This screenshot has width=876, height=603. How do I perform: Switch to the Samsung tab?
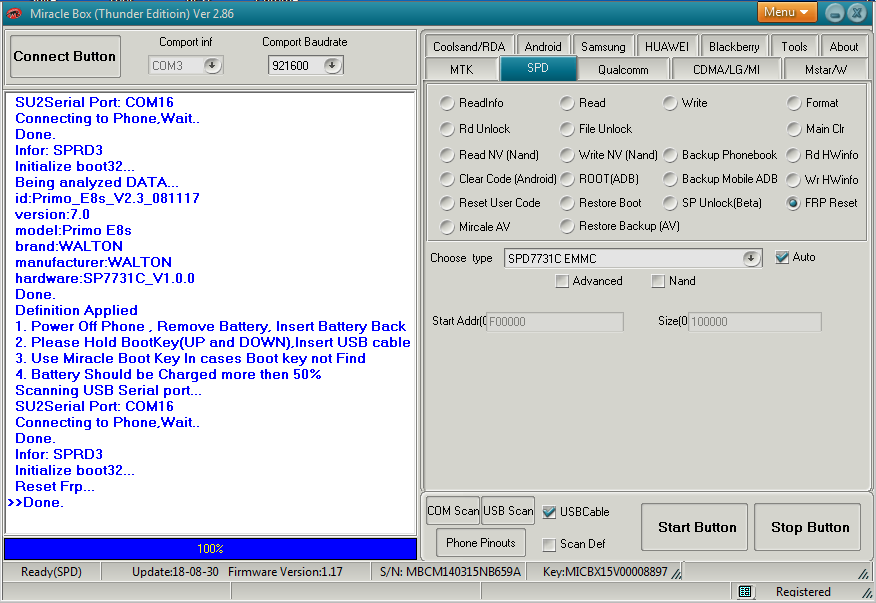click(x=603, y=46)
